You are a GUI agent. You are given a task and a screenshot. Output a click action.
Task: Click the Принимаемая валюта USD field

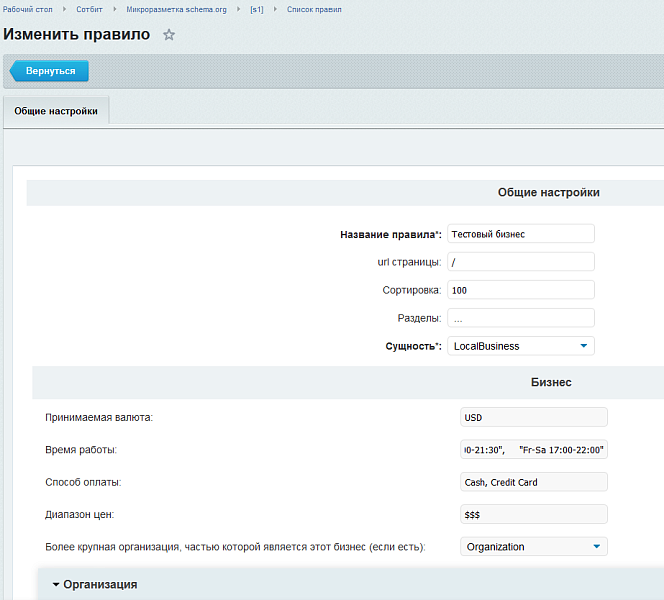[533, 418]
